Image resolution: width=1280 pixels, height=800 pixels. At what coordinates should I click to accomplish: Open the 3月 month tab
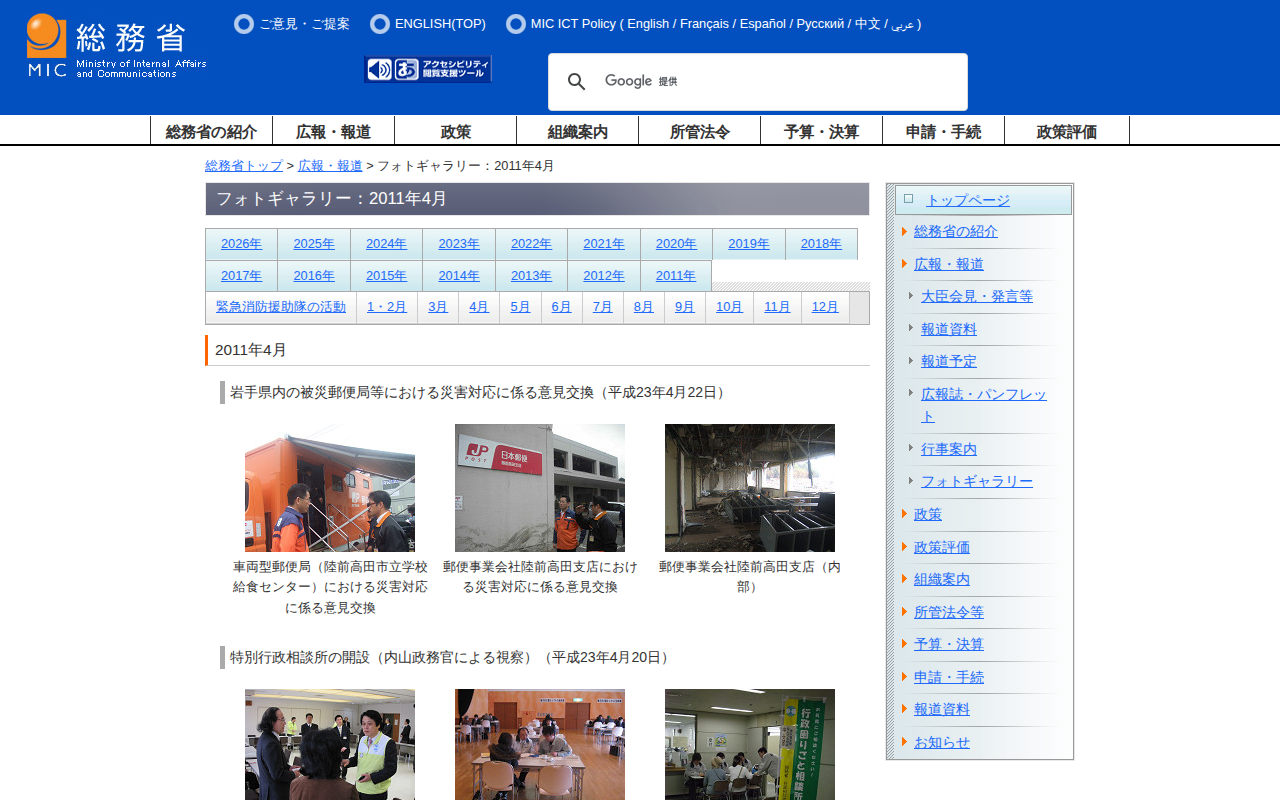point(438,307)
